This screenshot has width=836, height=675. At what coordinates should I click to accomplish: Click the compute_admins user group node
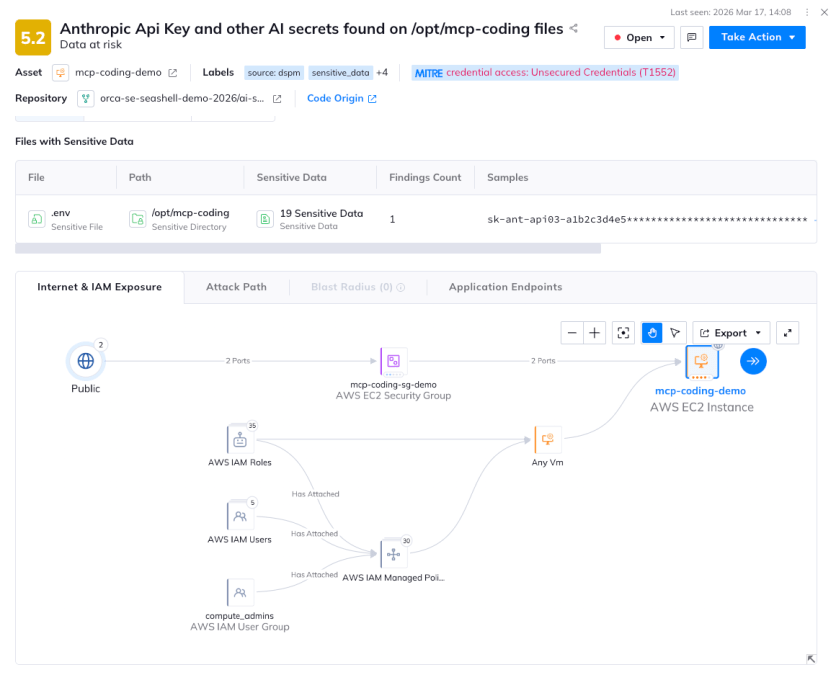tap(240, 592)
